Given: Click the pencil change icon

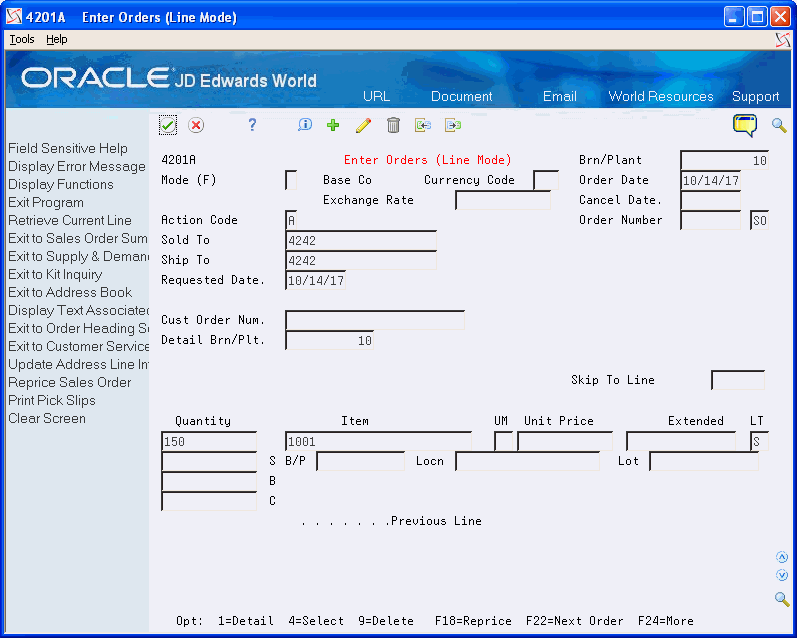Looking at the screenshot, I should tap(363, 125).
